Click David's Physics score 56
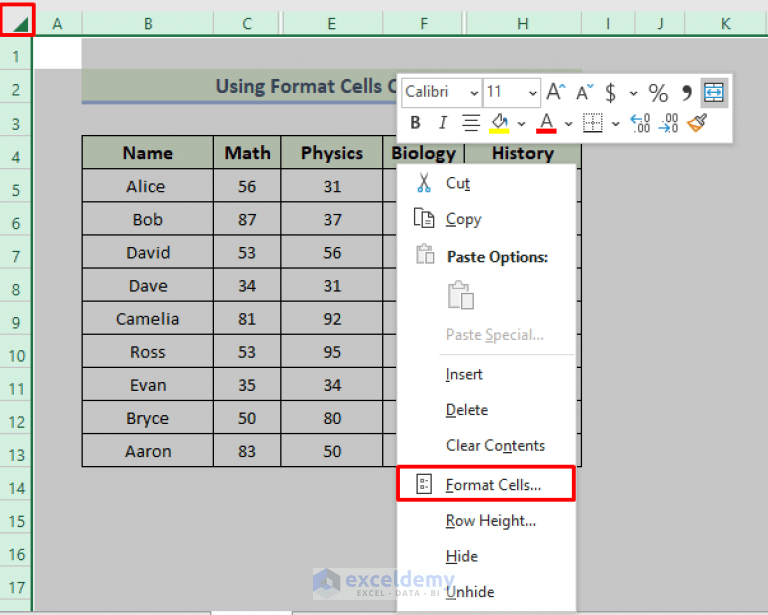 coord(332,252)
